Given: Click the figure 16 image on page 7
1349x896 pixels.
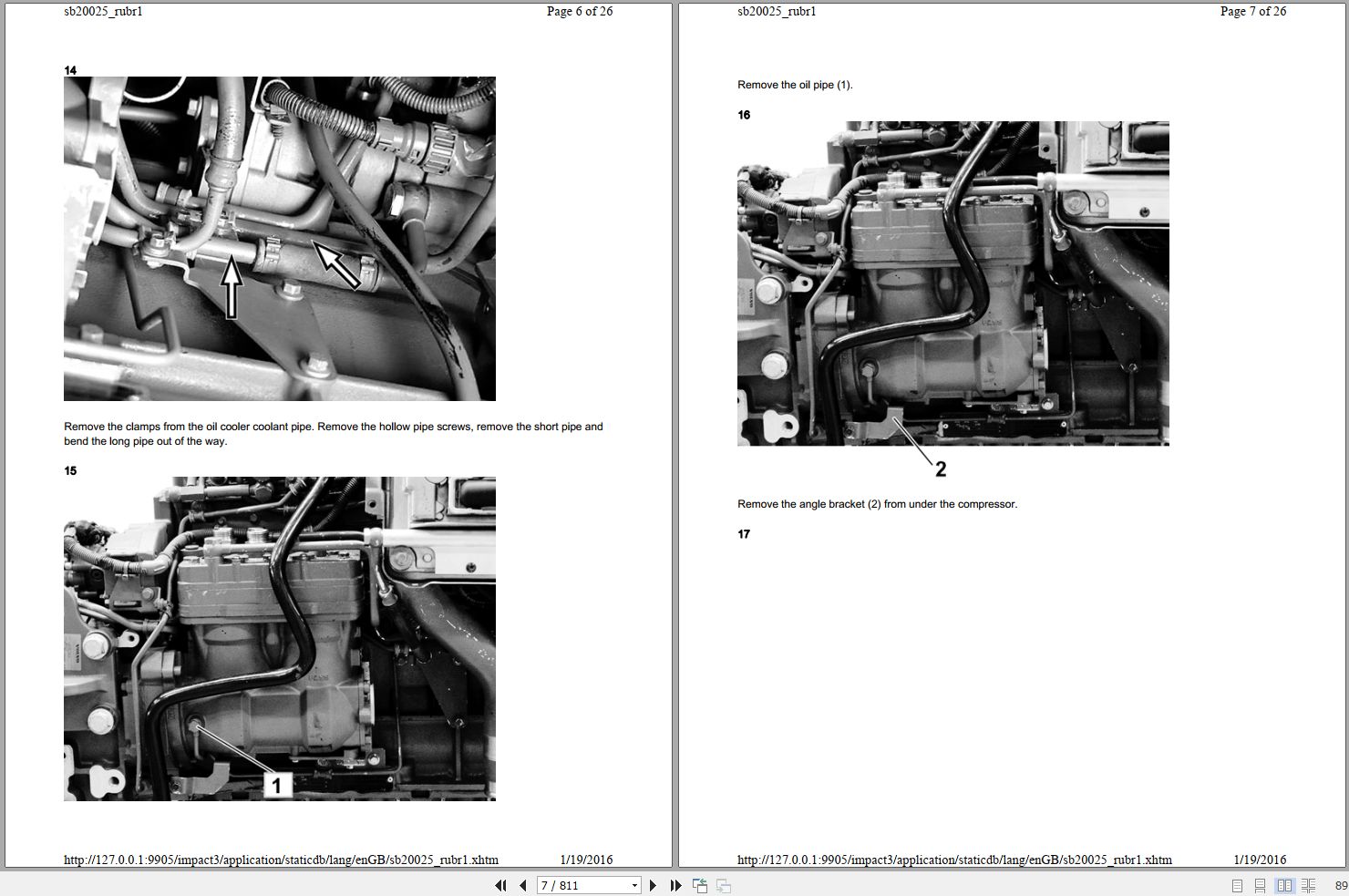Looking at the screenshot, I should tap(953, 283).
